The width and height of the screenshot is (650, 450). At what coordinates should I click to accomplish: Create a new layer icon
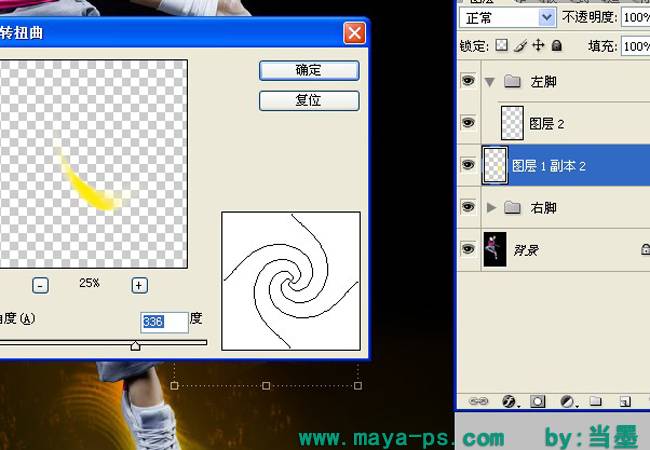click(625, 401)
